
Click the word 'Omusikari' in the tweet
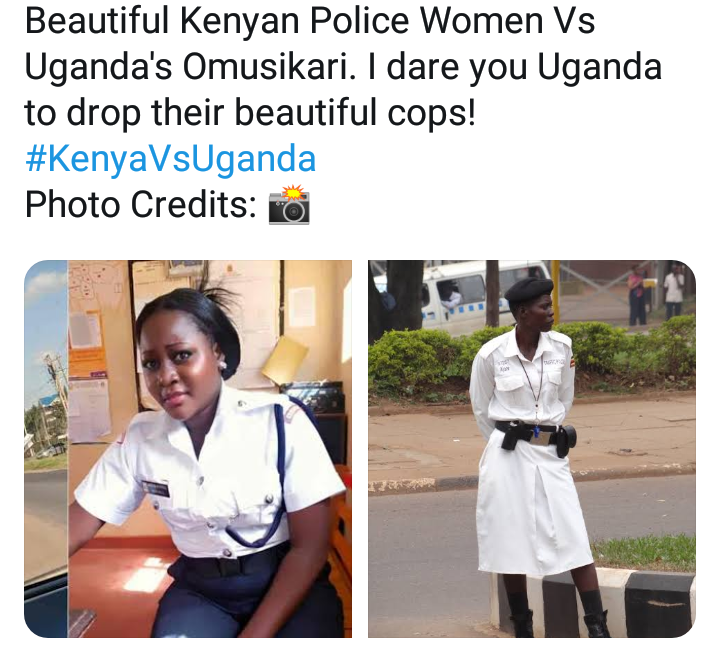(270, 67)
